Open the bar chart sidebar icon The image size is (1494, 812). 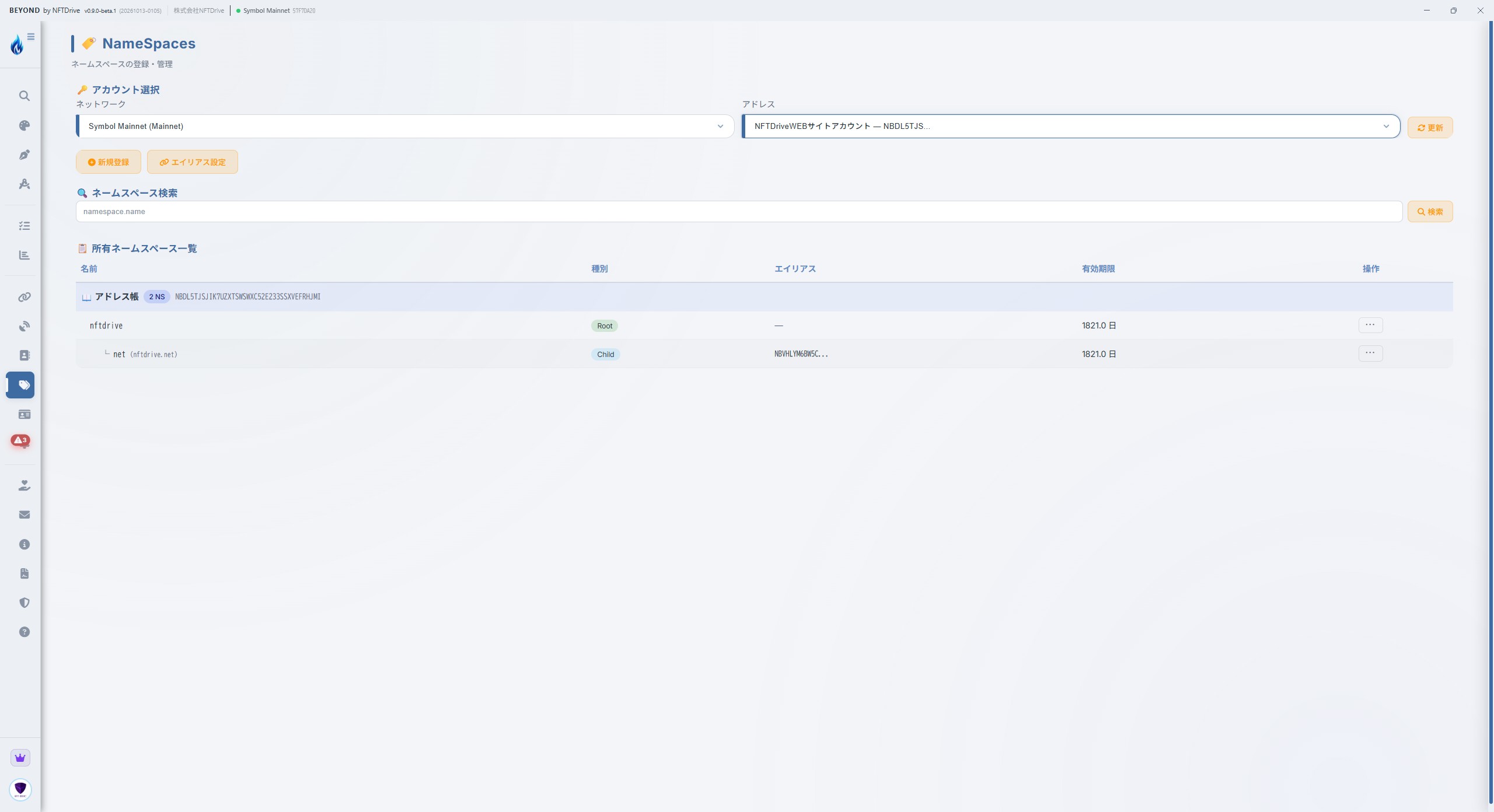(24, 255)
